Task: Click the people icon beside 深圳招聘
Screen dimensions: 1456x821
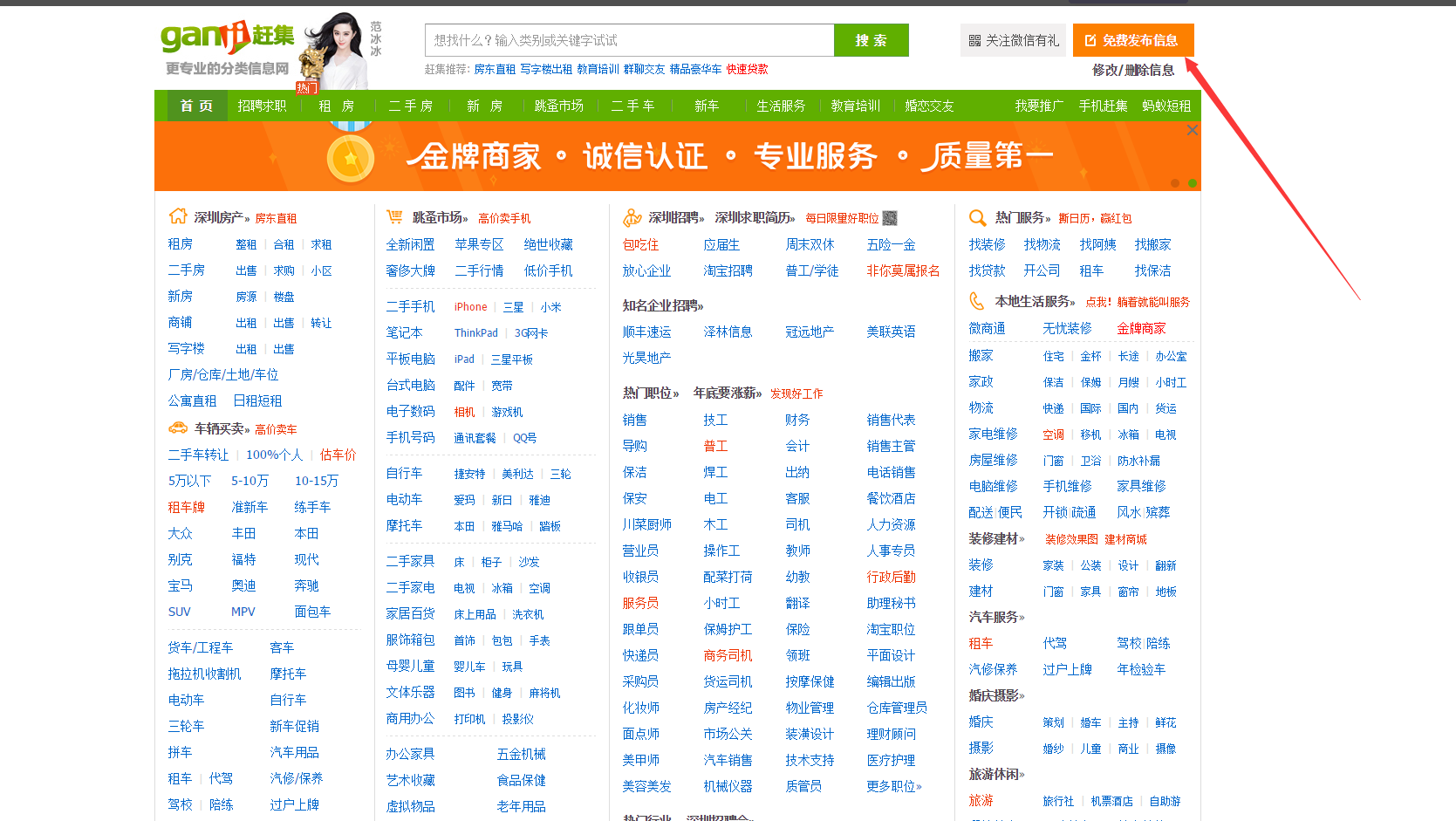Action: coord(632,217)
